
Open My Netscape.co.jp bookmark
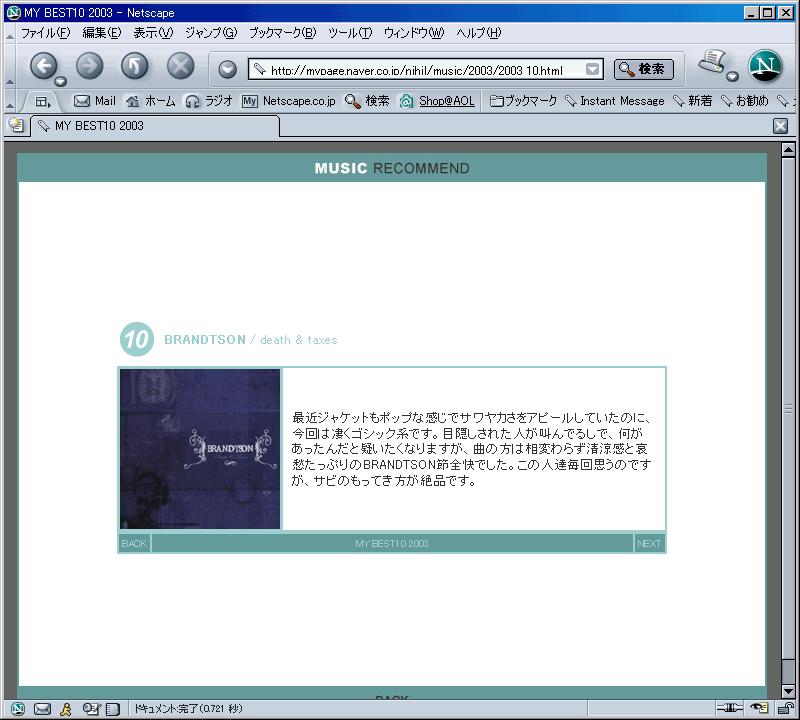pos(289,101)
